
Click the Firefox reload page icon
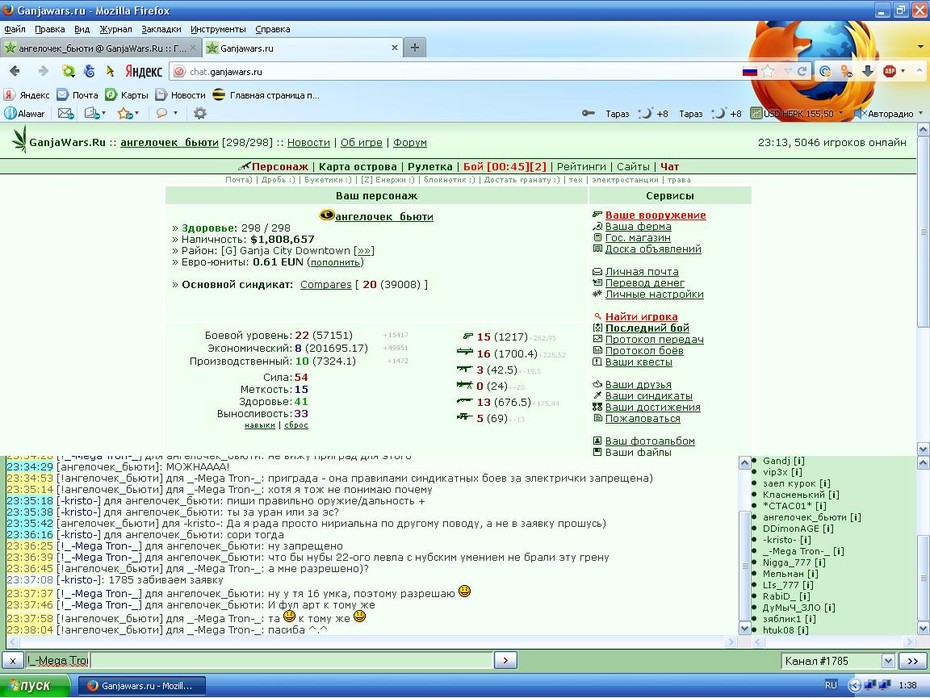pos(802,72)
